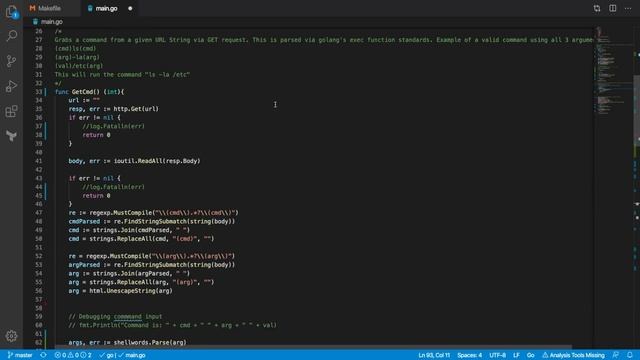Click on the func GetCmd() declaration
This screenshot has height=360, width=640.
point(89,92)
